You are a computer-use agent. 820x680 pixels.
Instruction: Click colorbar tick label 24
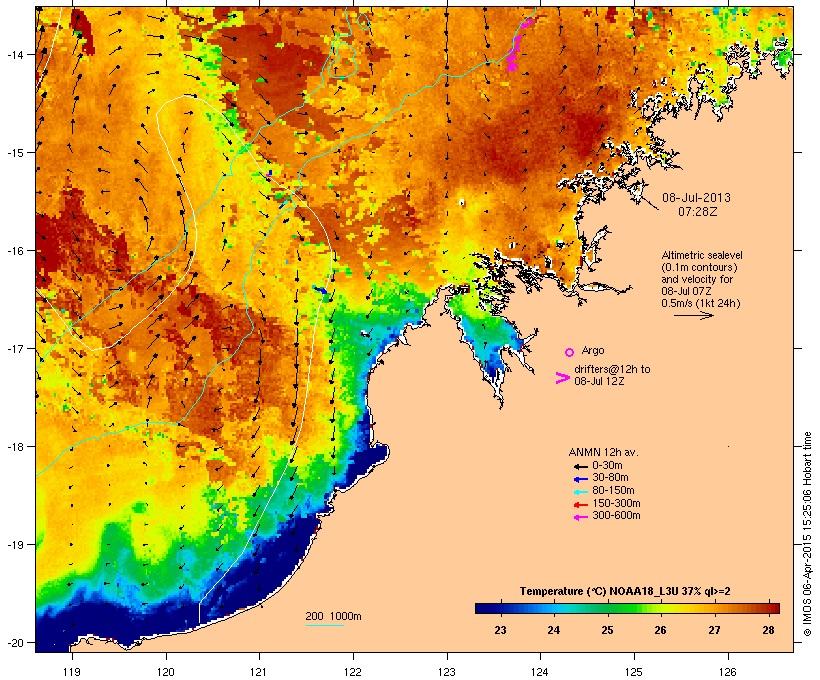554,630
